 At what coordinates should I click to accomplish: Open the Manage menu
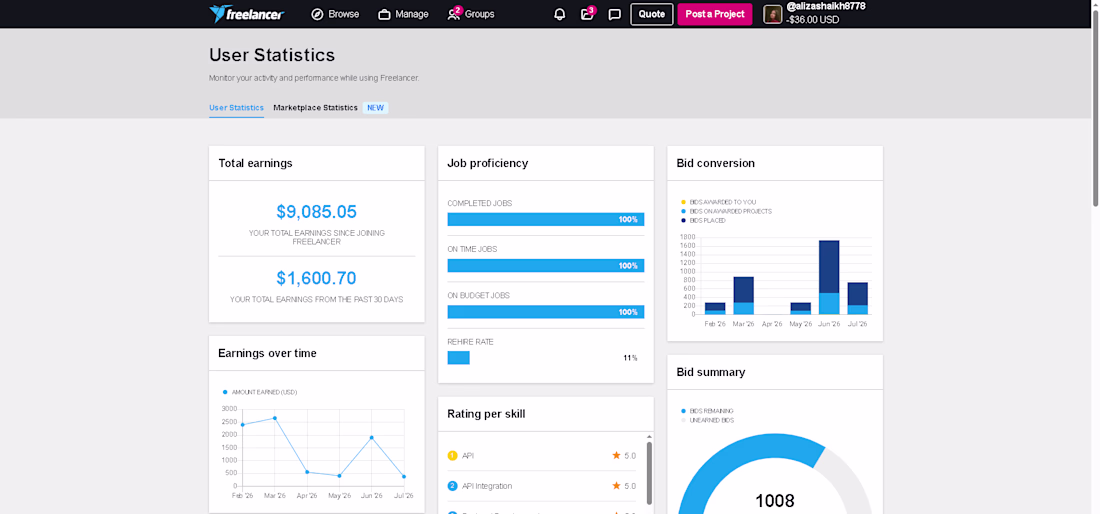[403, 14]
